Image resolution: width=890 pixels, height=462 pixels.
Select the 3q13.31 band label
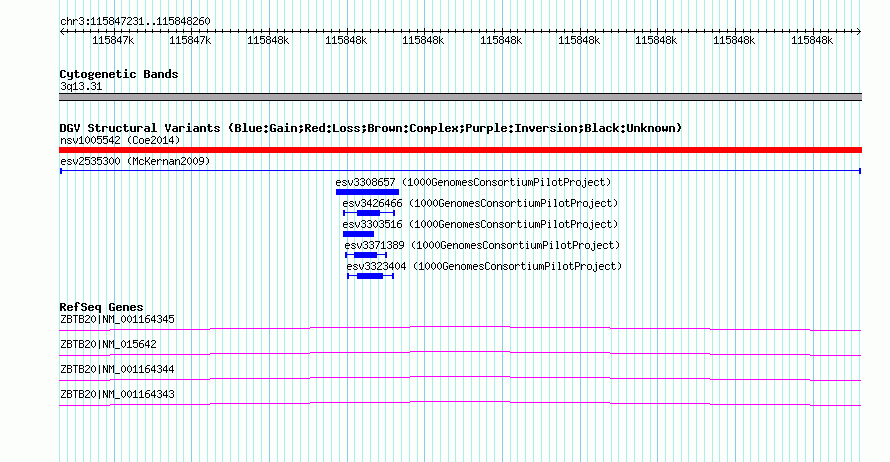tap(81, 86)
